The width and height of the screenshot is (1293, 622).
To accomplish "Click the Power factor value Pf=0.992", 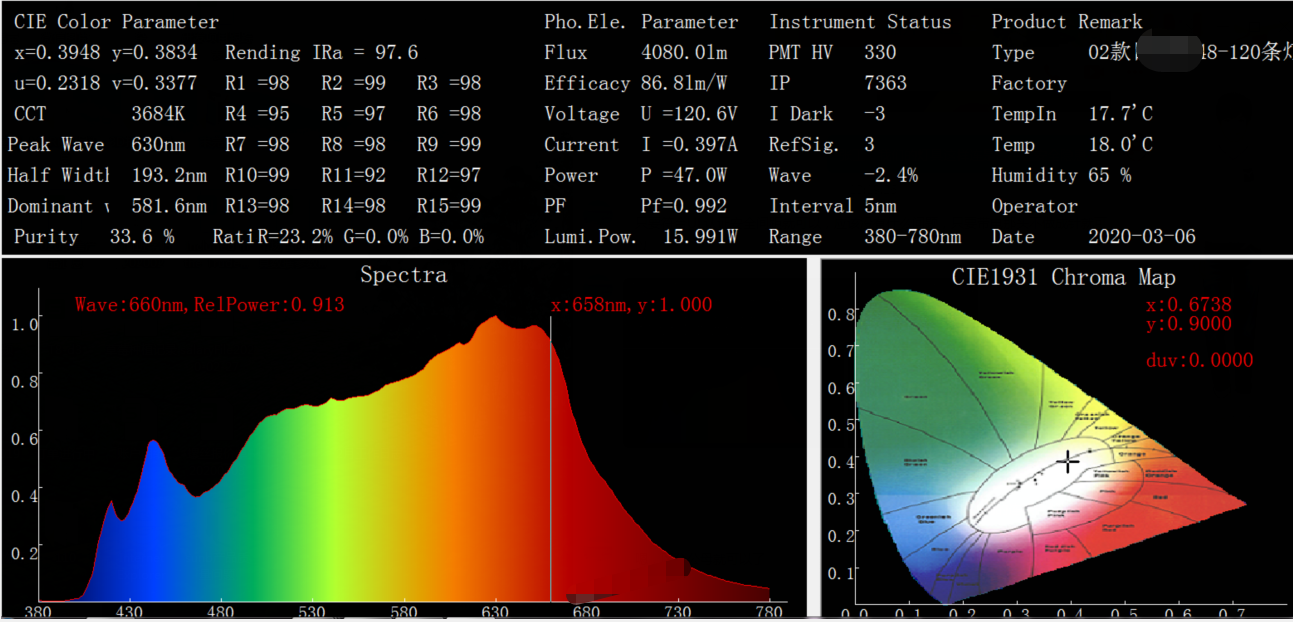I will (x=683, y=206).
